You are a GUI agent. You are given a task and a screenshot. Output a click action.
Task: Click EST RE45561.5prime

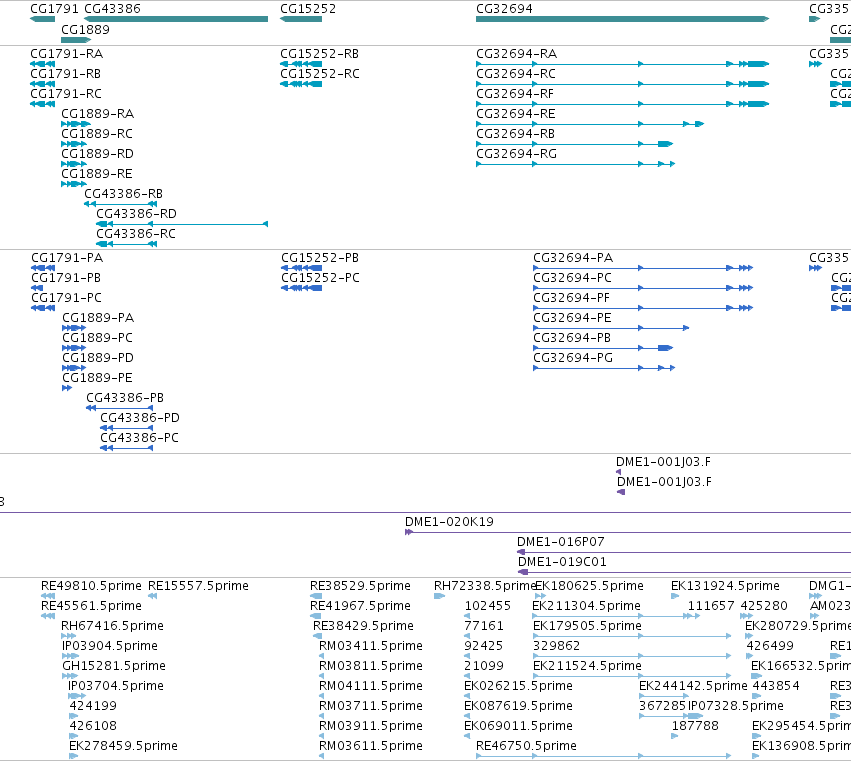(91, 606)
